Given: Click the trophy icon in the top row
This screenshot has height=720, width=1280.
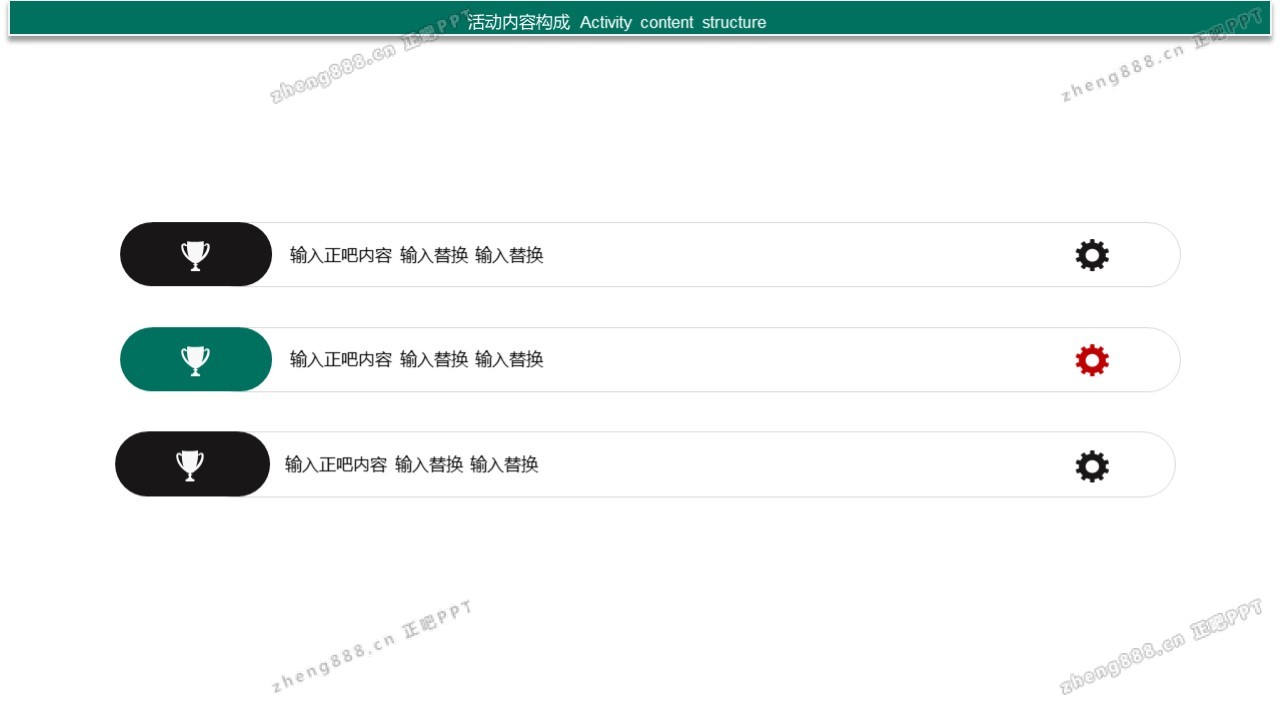Looking at the screenshot, I should [196, 255].
